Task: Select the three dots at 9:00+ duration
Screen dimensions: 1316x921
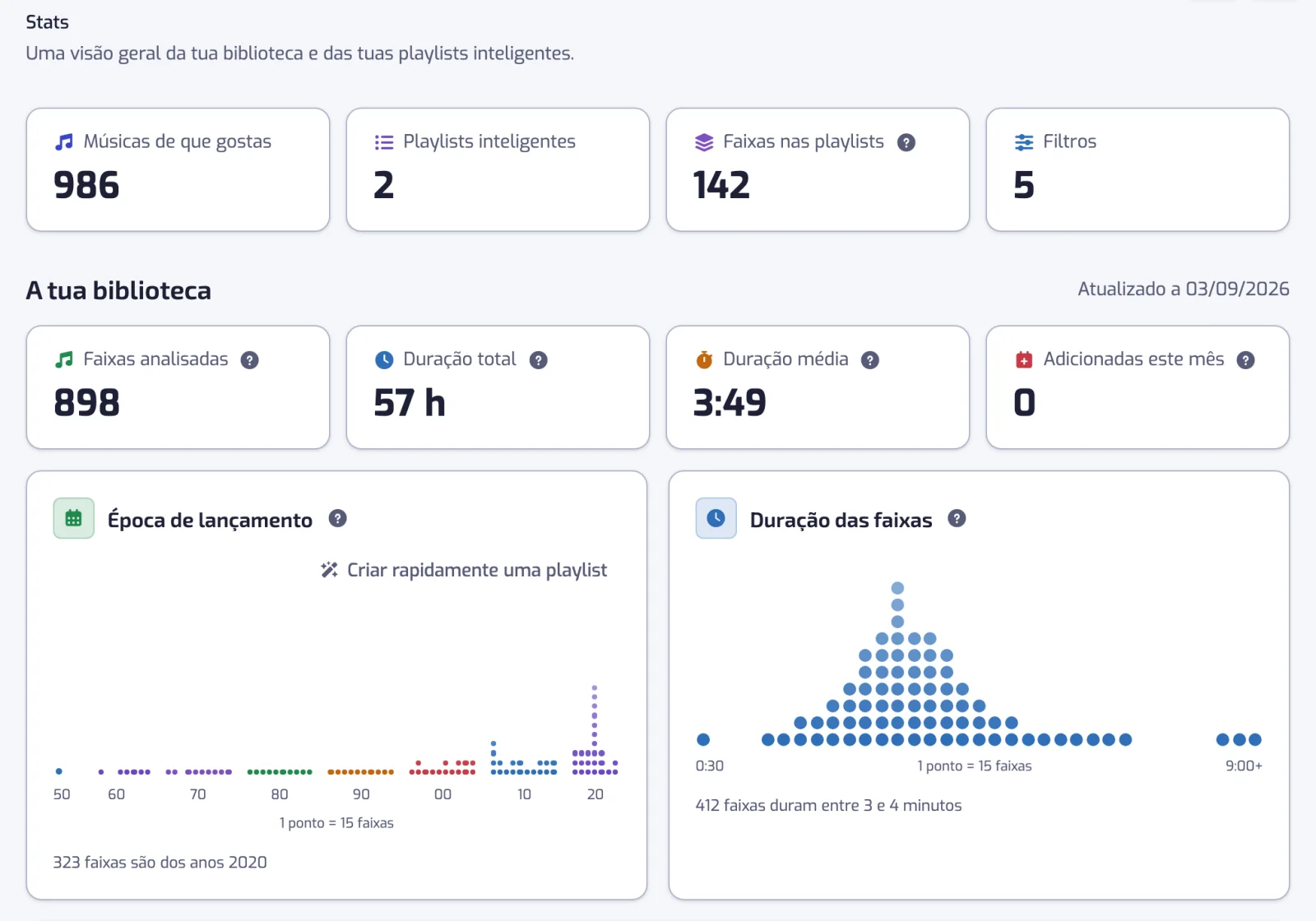Action: click(1239, 739)
